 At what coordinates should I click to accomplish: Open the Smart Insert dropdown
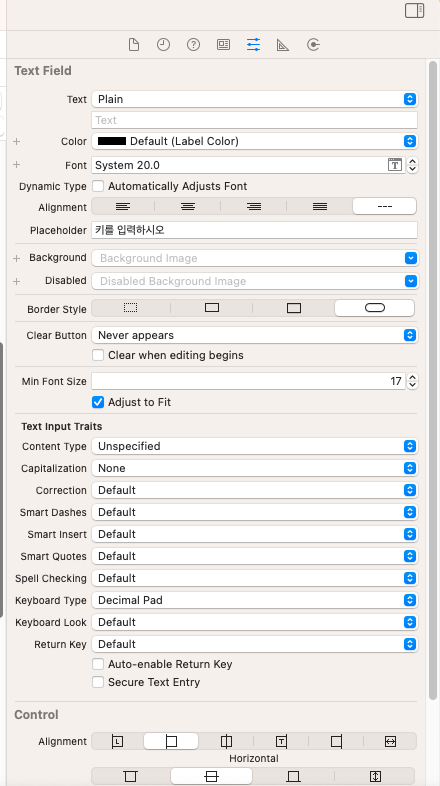pyautogui.click(x=255, y=534)
